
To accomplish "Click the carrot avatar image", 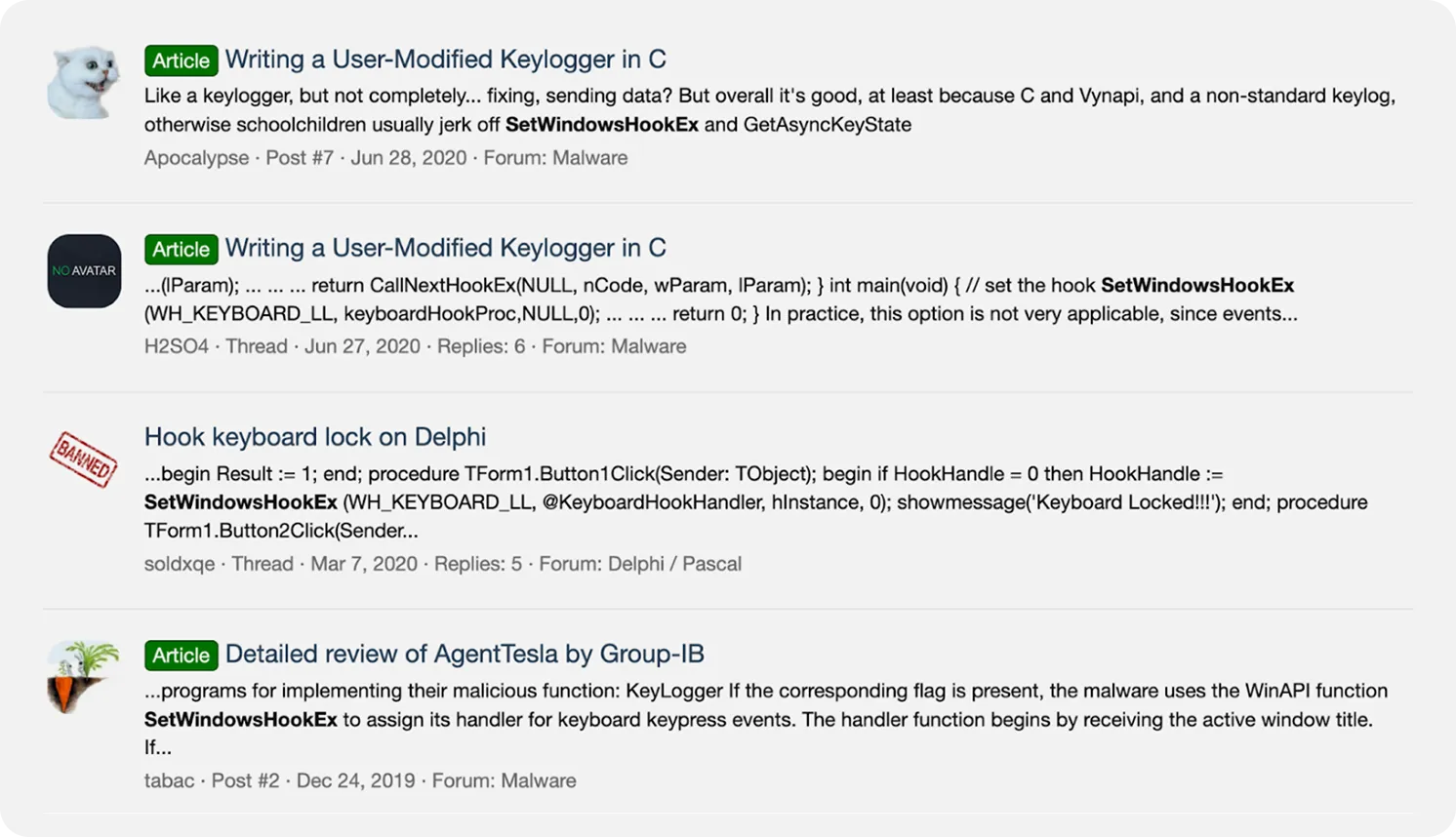I will [84, 676].
